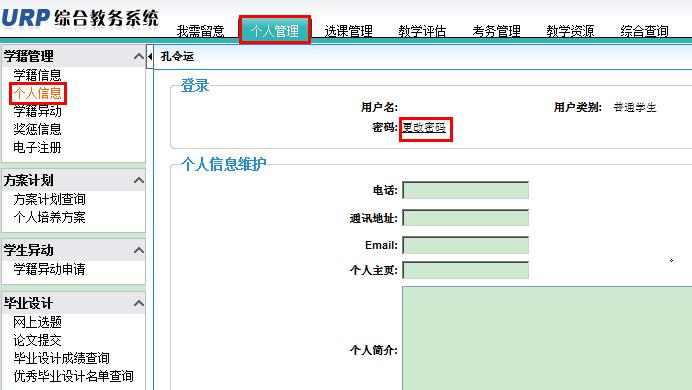Click the URP 综合教务系统 logo

[80, 18]
